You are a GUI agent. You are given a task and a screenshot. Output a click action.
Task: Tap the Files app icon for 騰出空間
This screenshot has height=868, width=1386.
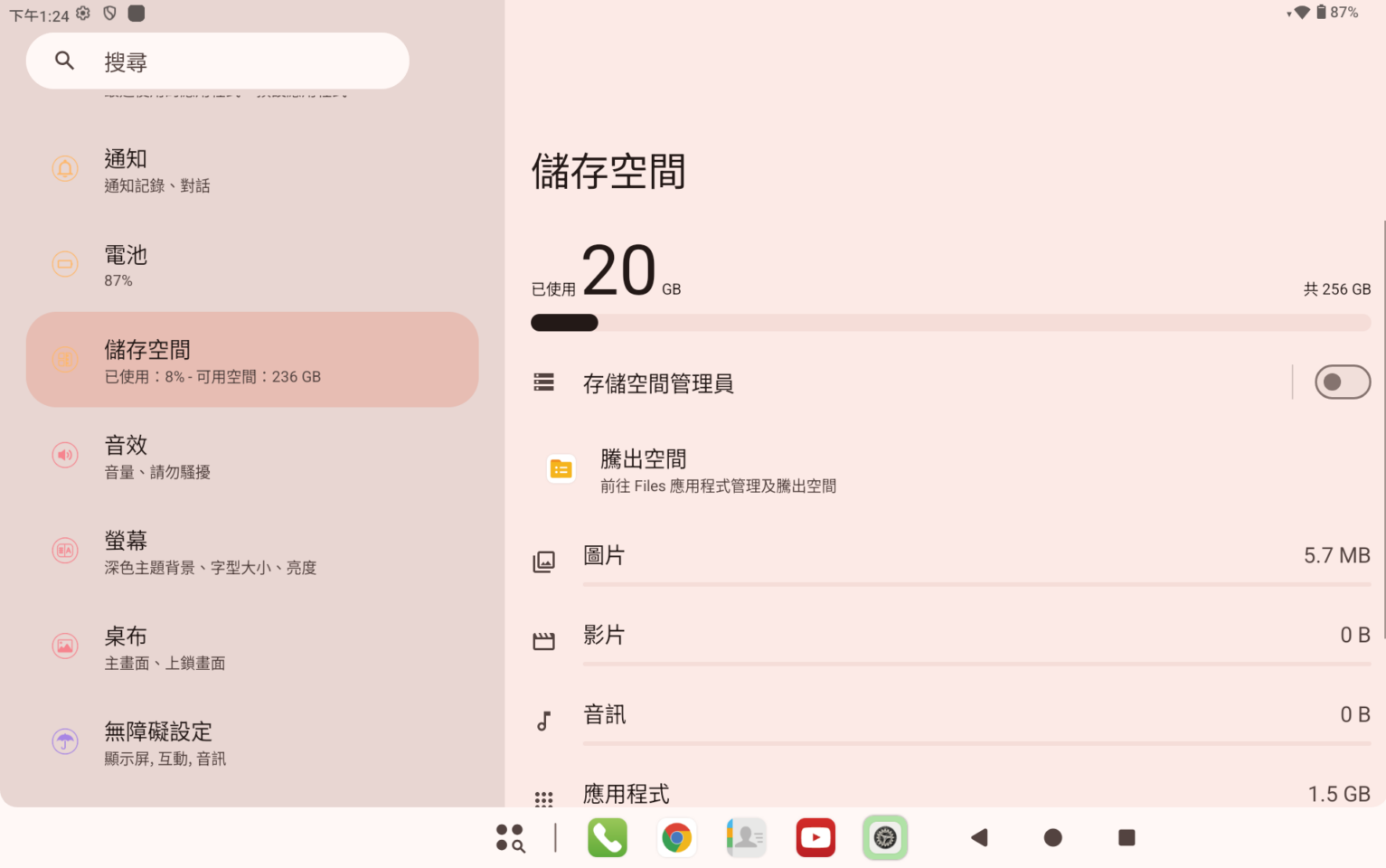point(561,468)
